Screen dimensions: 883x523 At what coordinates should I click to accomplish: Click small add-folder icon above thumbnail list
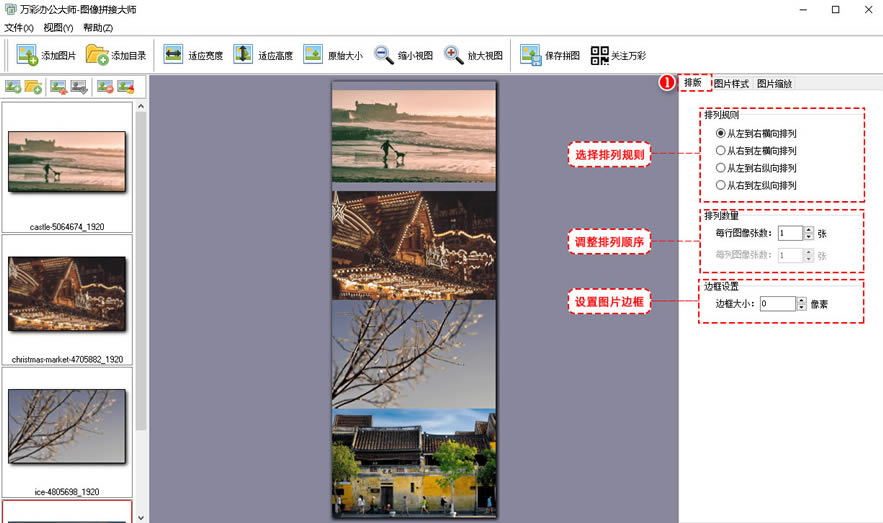point(33,87)
